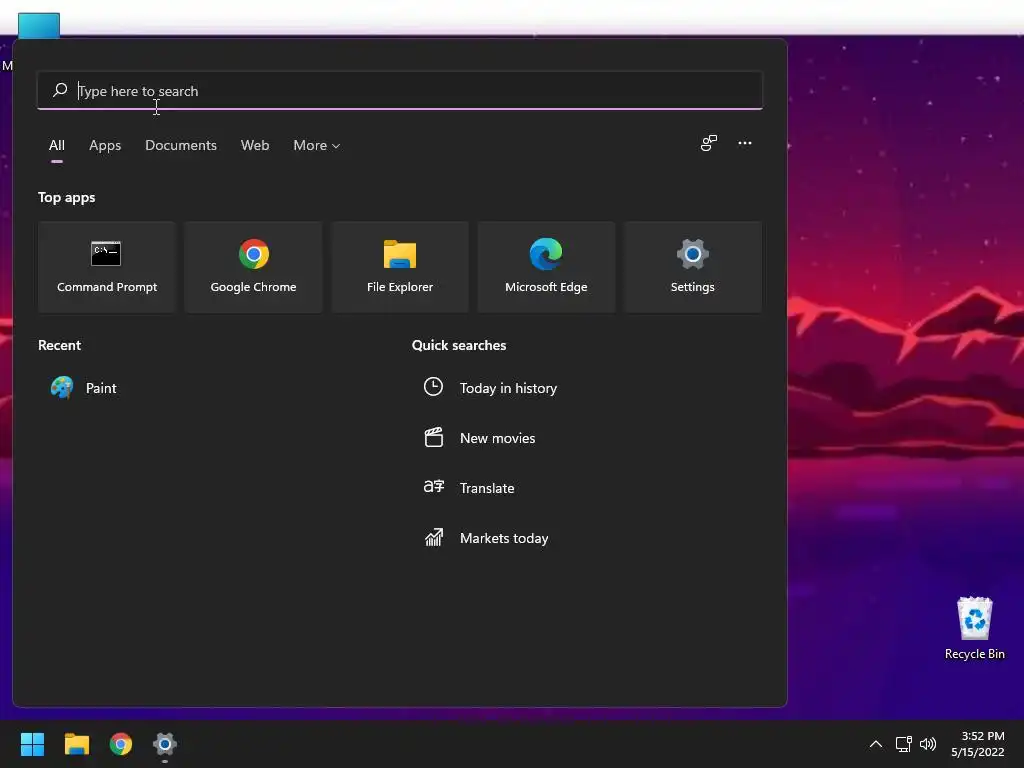The width and height of the screenshot is (1024, 768).
Task: Expand the More dropdown filter
Action: coord(317,145)
